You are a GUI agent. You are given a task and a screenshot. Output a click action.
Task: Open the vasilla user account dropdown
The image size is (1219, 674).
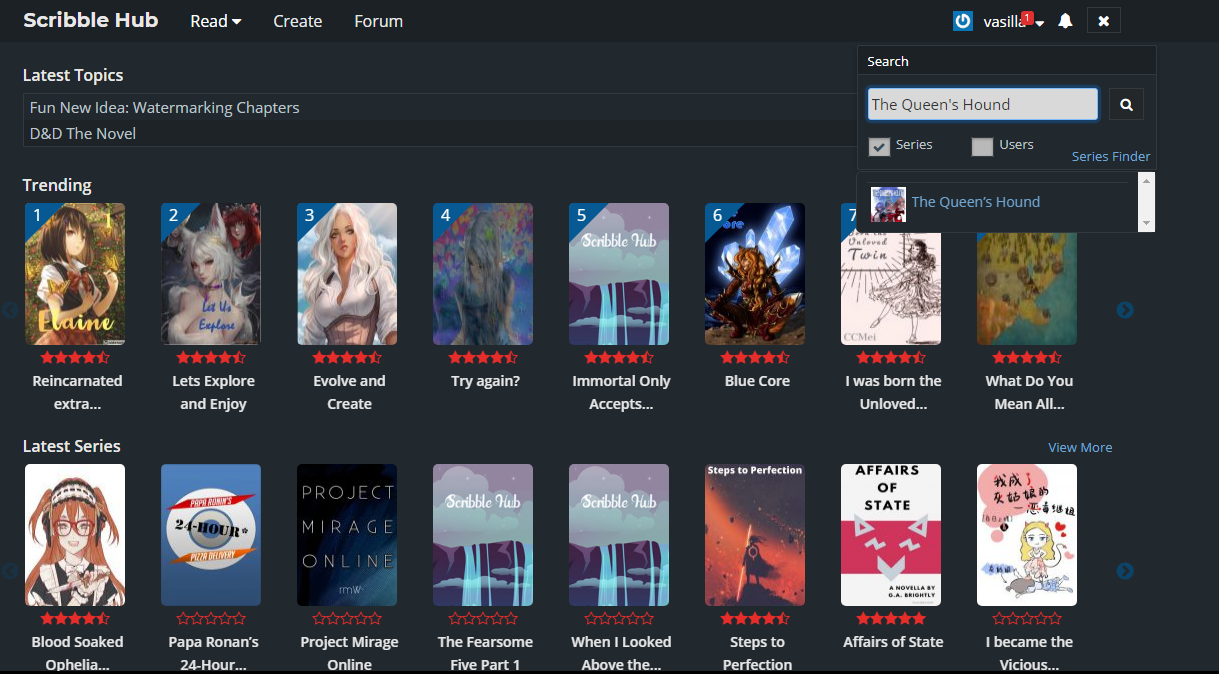[1012, 22]
